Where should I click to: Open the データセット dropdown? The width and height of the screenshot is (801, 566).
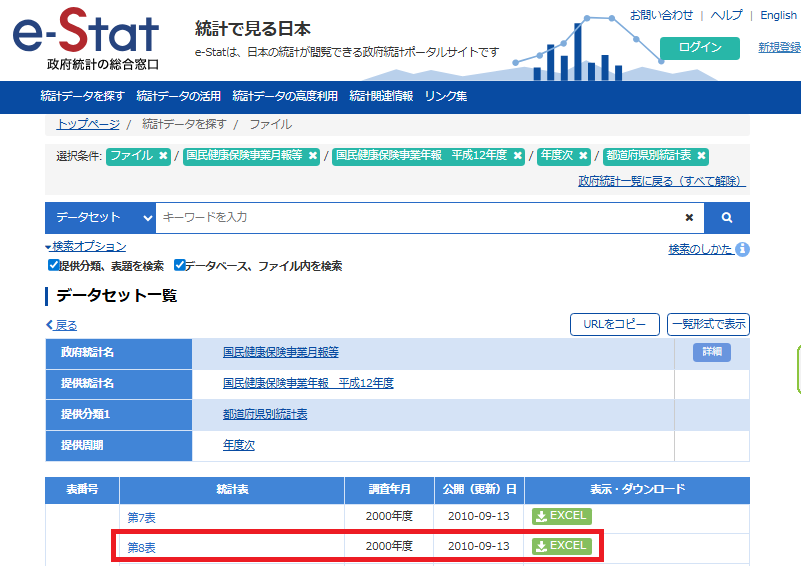101,218
